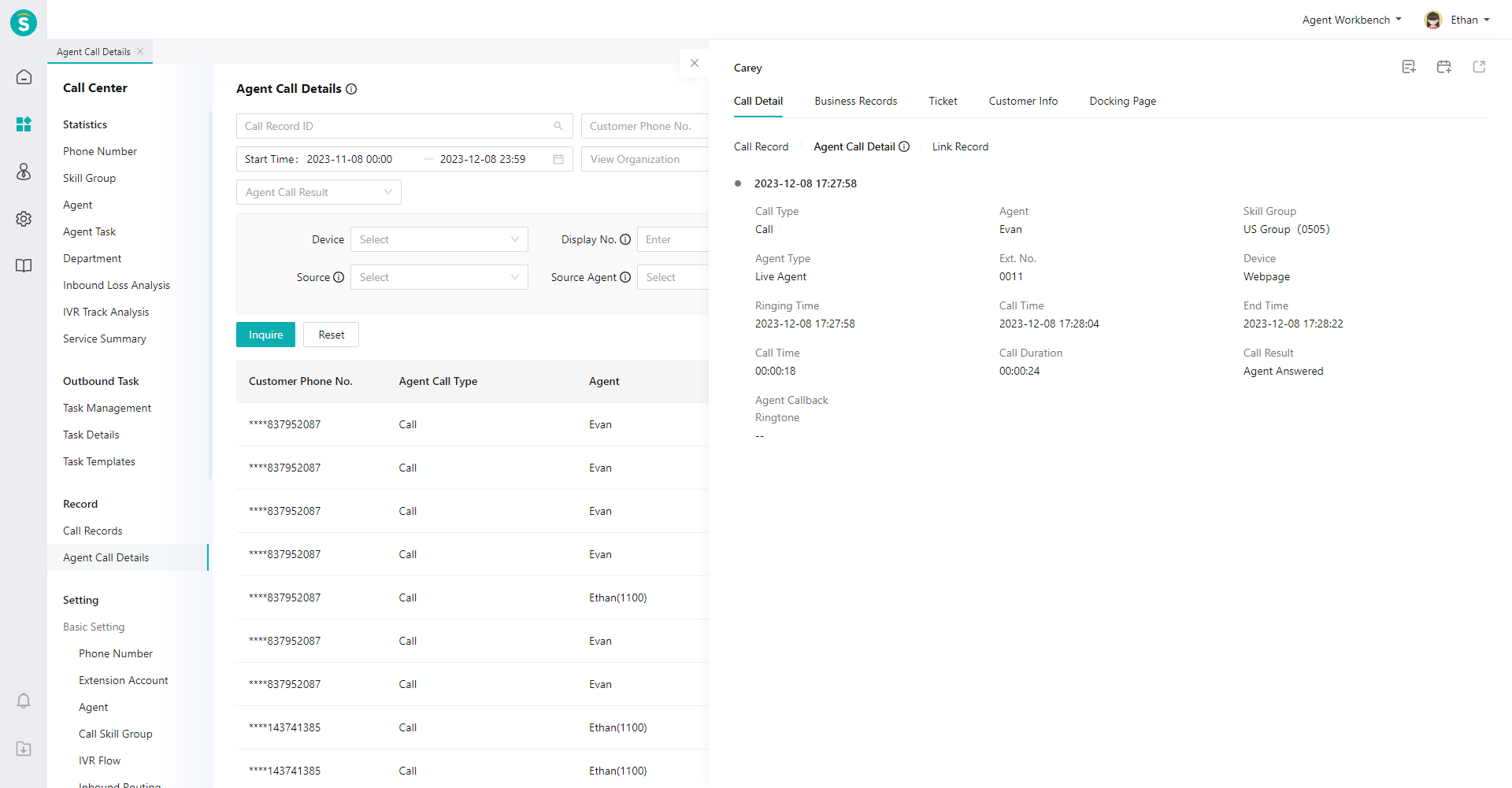1512x788 pixels.
Task: Click timeline entry 2023-12-08 17:27:58
Action: click(806, 183)
